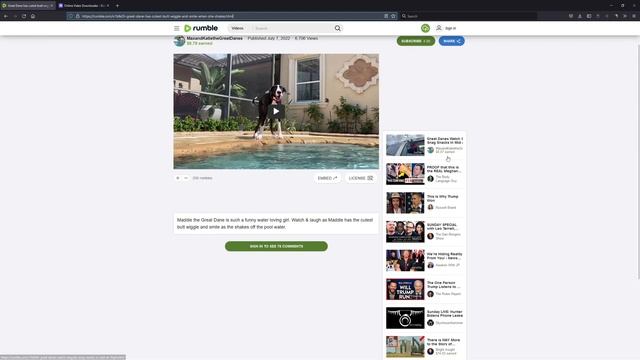Click the green upload icon in header
This screenshot has height=360, width=640.
pos(425,28)
